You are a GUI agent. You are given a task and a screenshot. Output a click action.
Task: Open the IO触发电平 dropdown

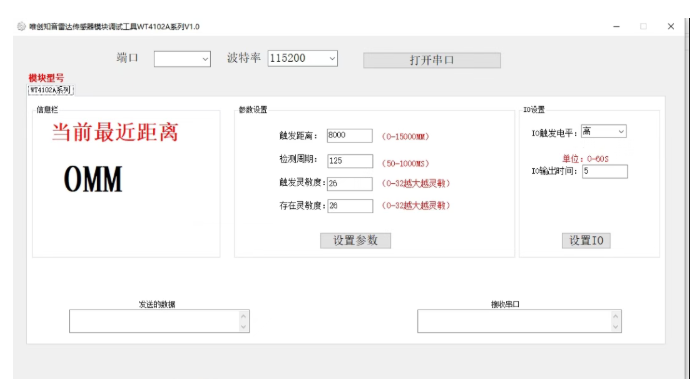(604, 131)
